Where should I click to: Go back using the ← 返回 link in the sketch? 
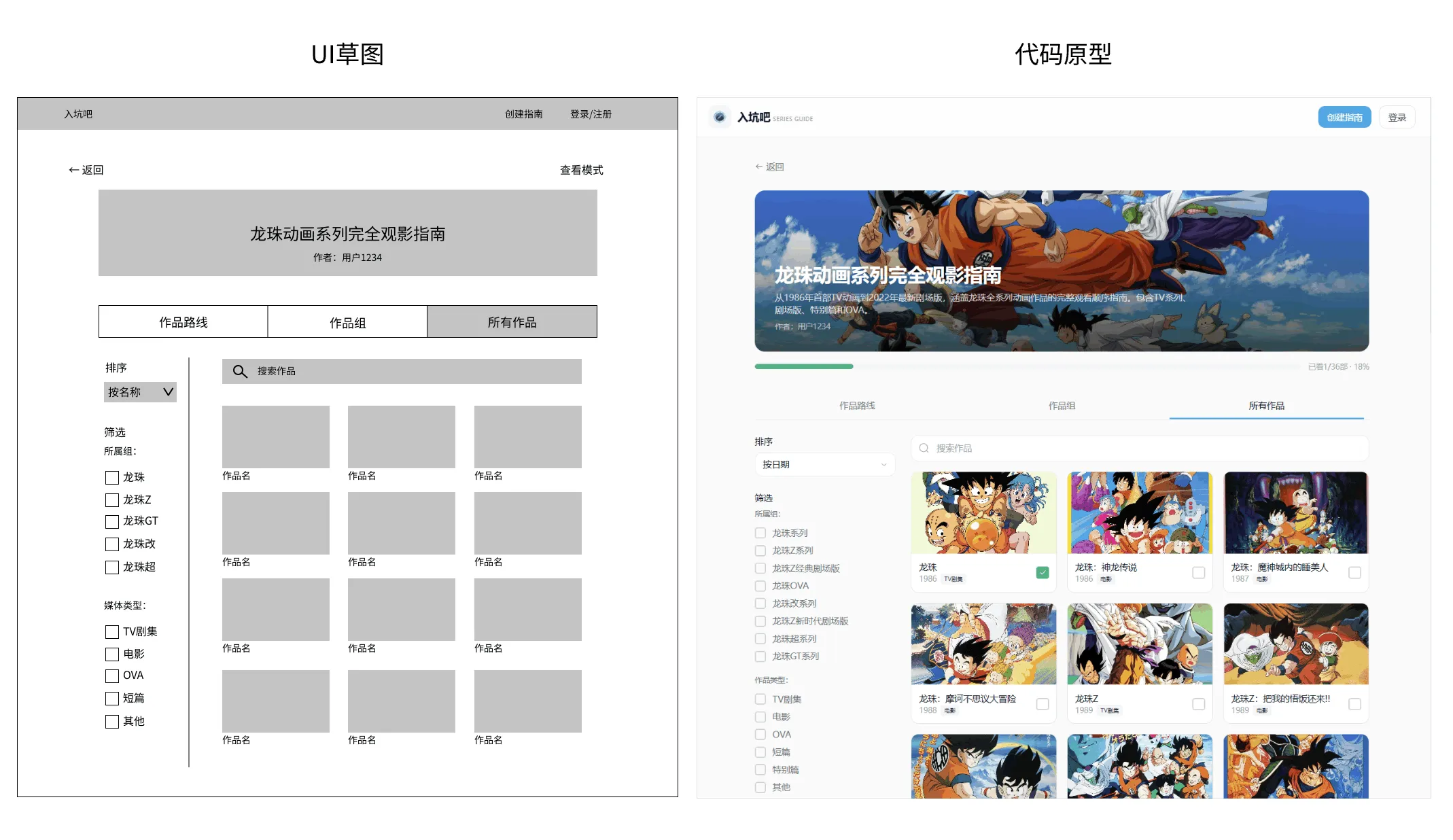86,170
